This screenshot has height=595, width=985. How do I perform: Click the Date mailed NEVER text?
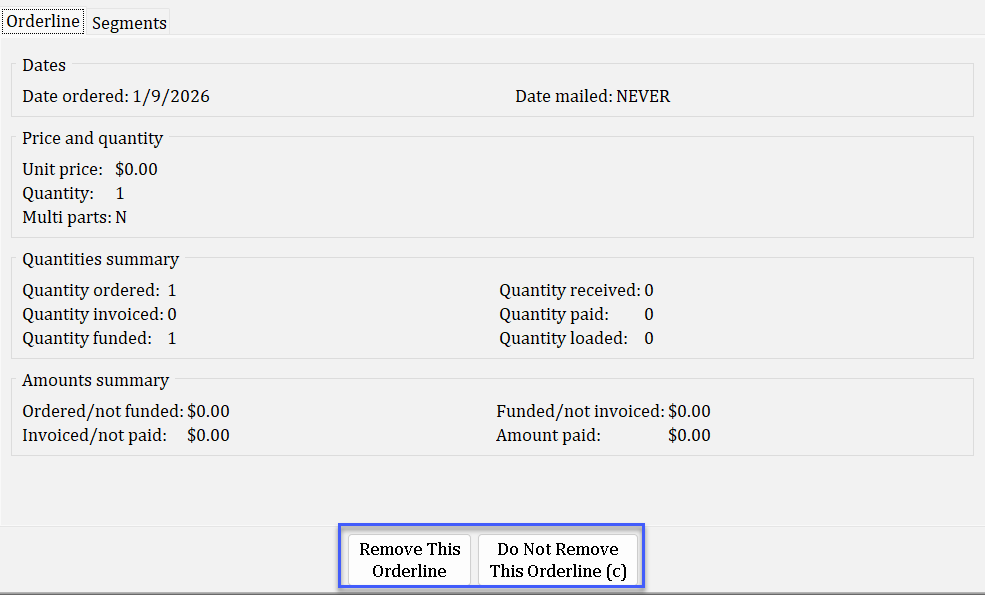(x=592, y=96)
